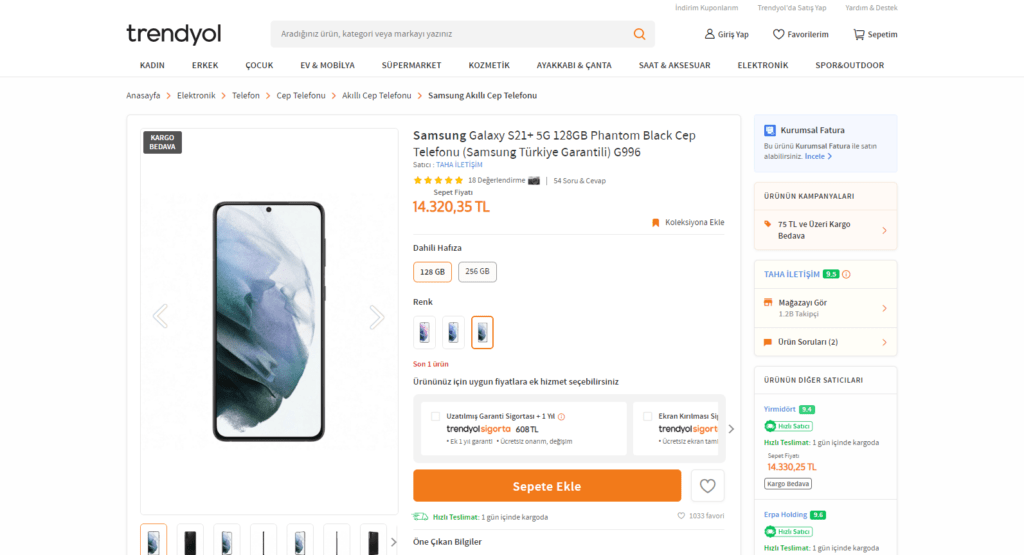Expand Mağazayı Gör seller store chevron
The image size is (1024, 555).
[884, 308]
